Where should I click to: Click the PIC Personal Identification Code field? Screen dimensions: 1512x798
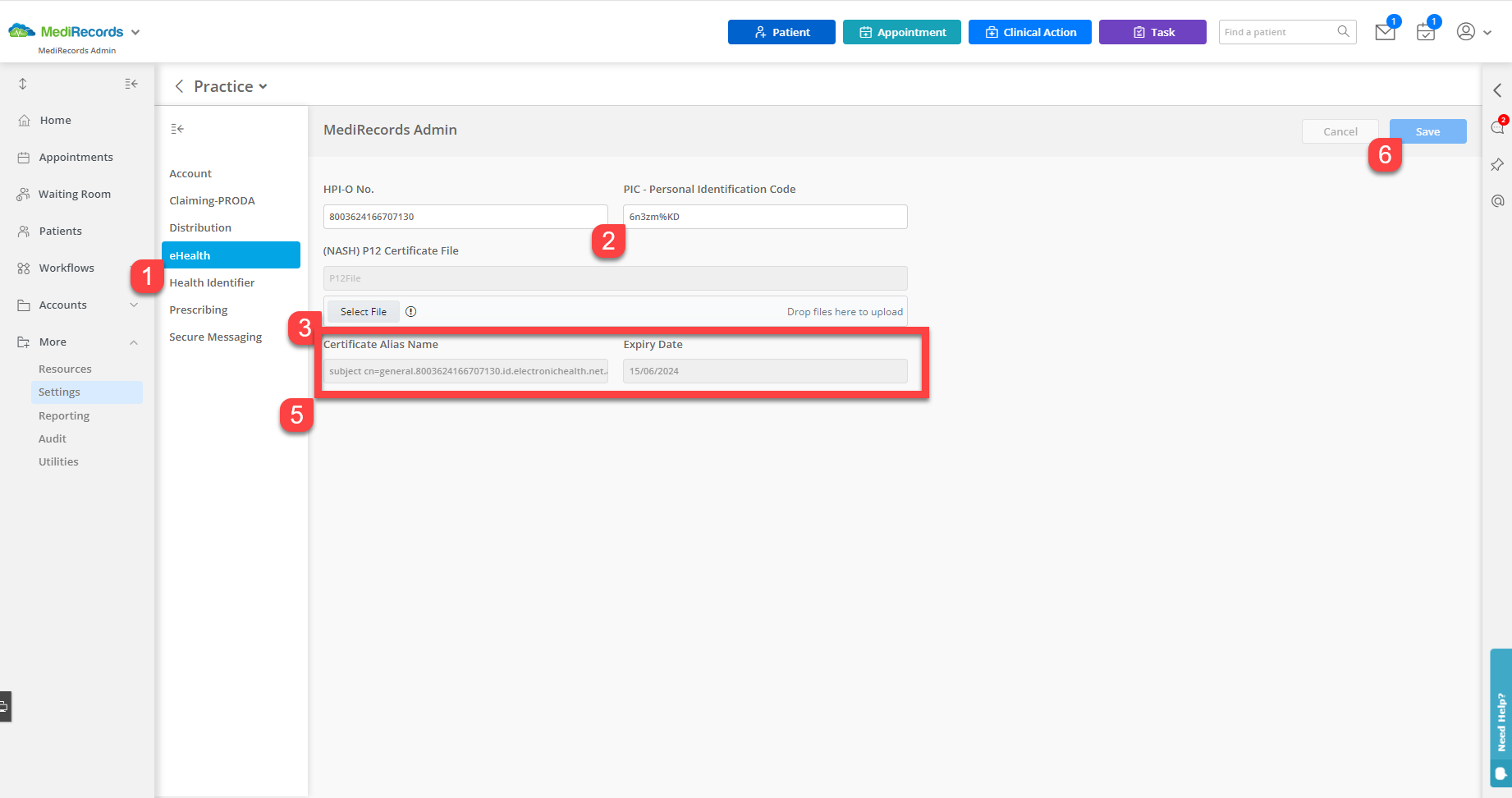(765, 217)
